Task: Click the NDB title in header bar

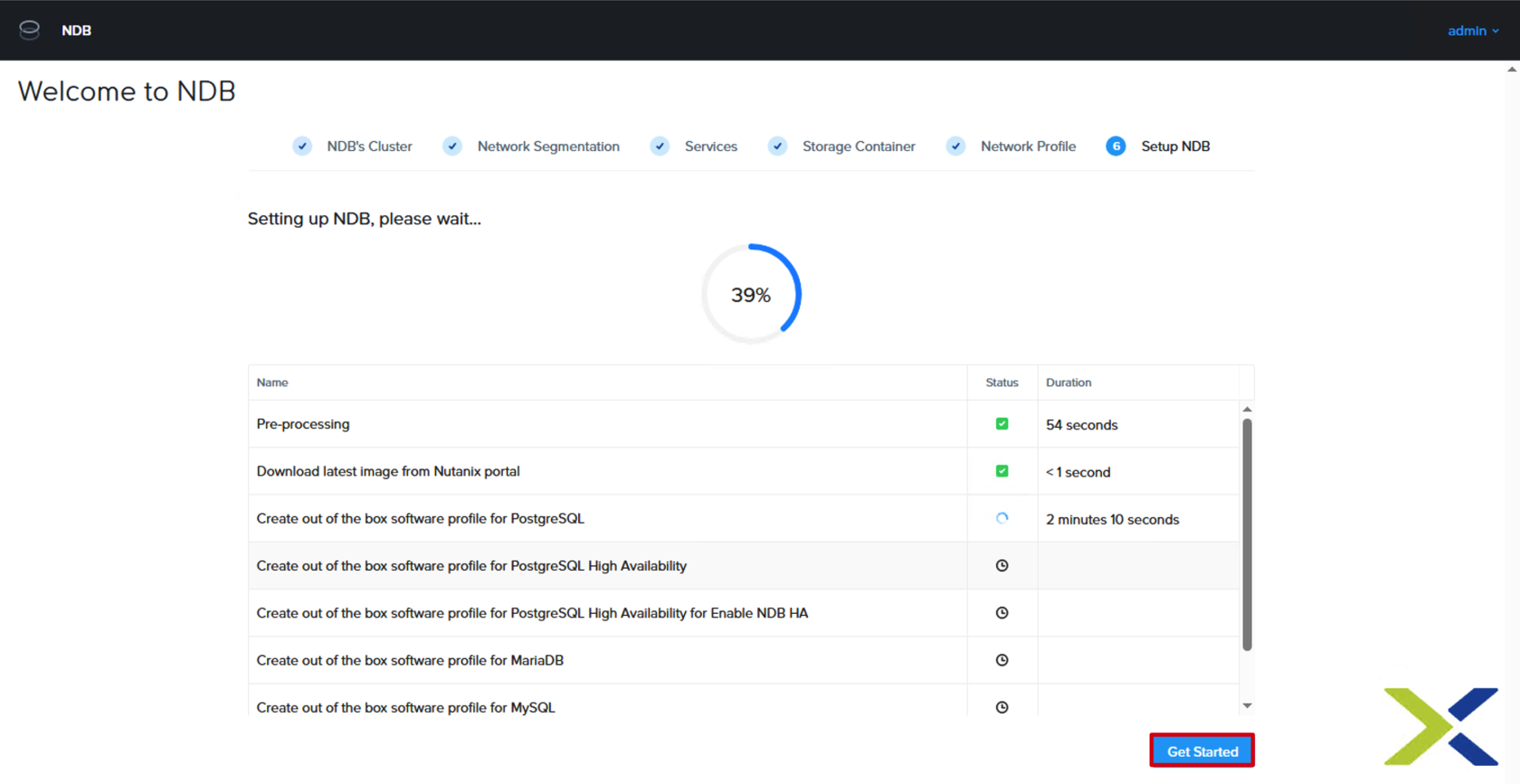Action: 76,31
